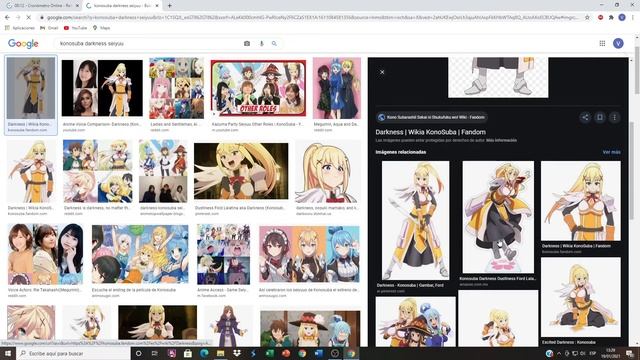Close the image preview panel
Viewport: 640px width, 360px height.
pos(382,72)
